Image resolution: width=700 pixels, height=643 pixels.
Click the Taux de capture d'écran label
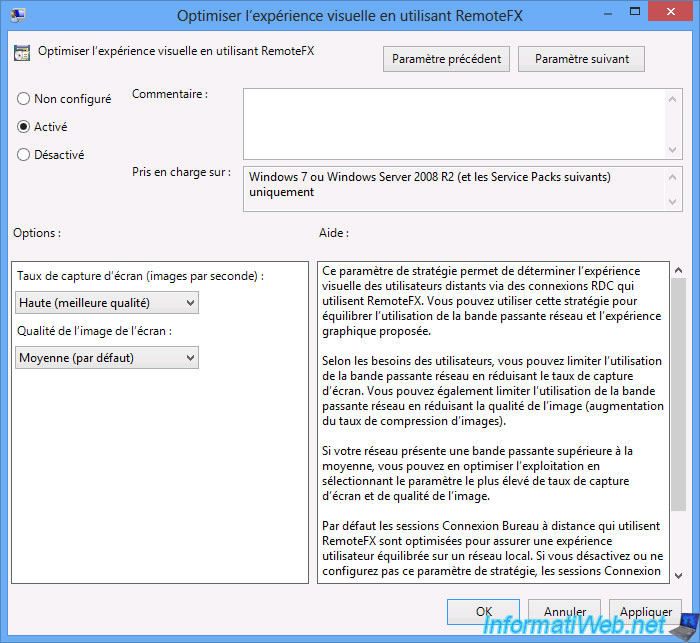[141, 276]
